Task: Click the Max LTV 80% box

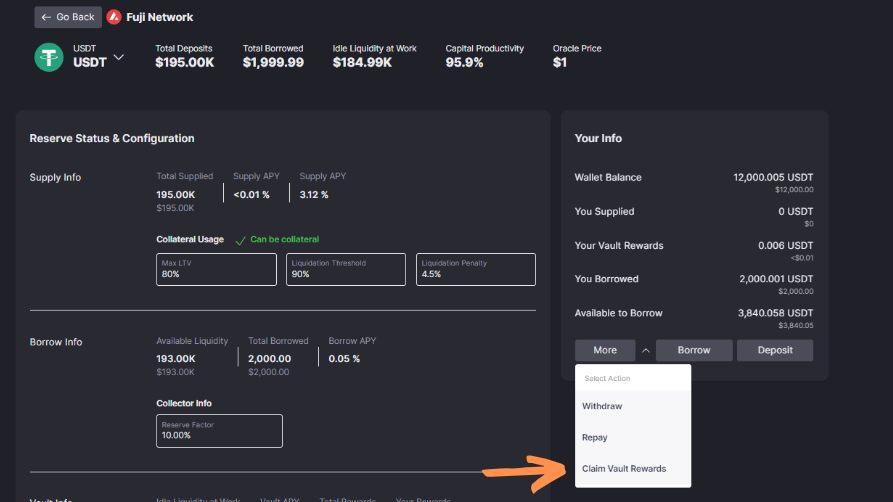Action: click(x=216, y=269)
